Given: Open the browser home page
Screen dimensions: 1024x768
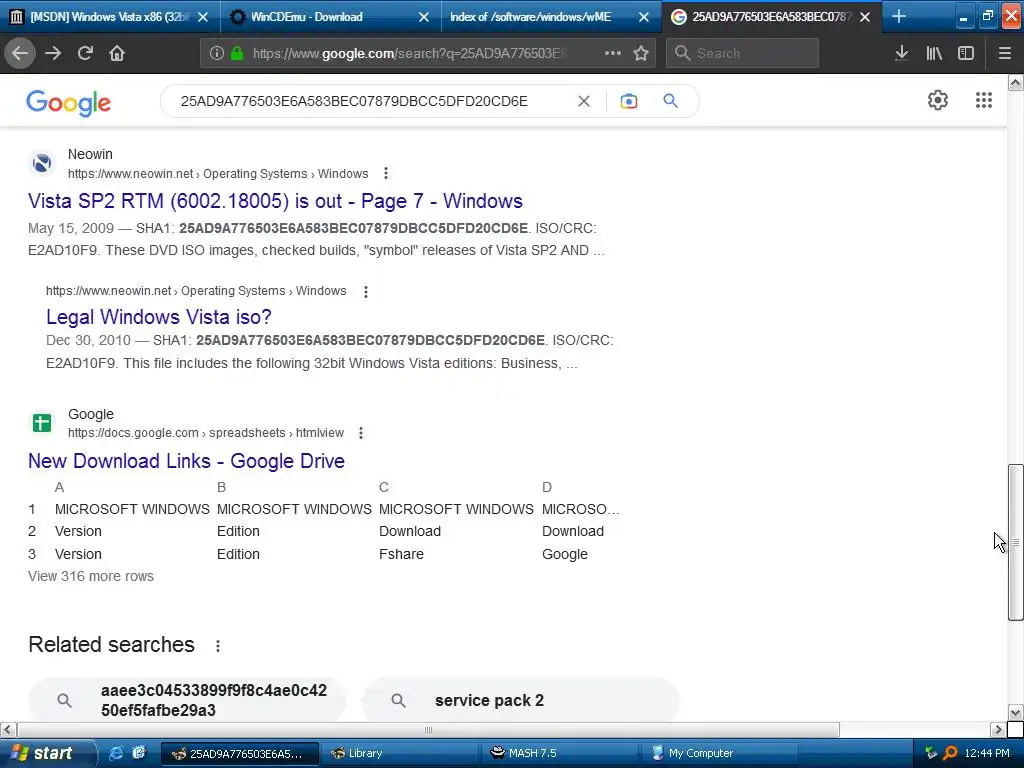Looking at the screenshot, I should tap(117, 53).
